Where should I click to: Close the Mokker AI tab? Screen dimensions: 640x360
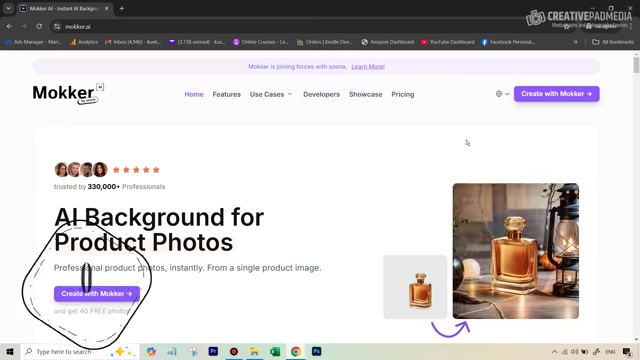click(x=107, y=8)
